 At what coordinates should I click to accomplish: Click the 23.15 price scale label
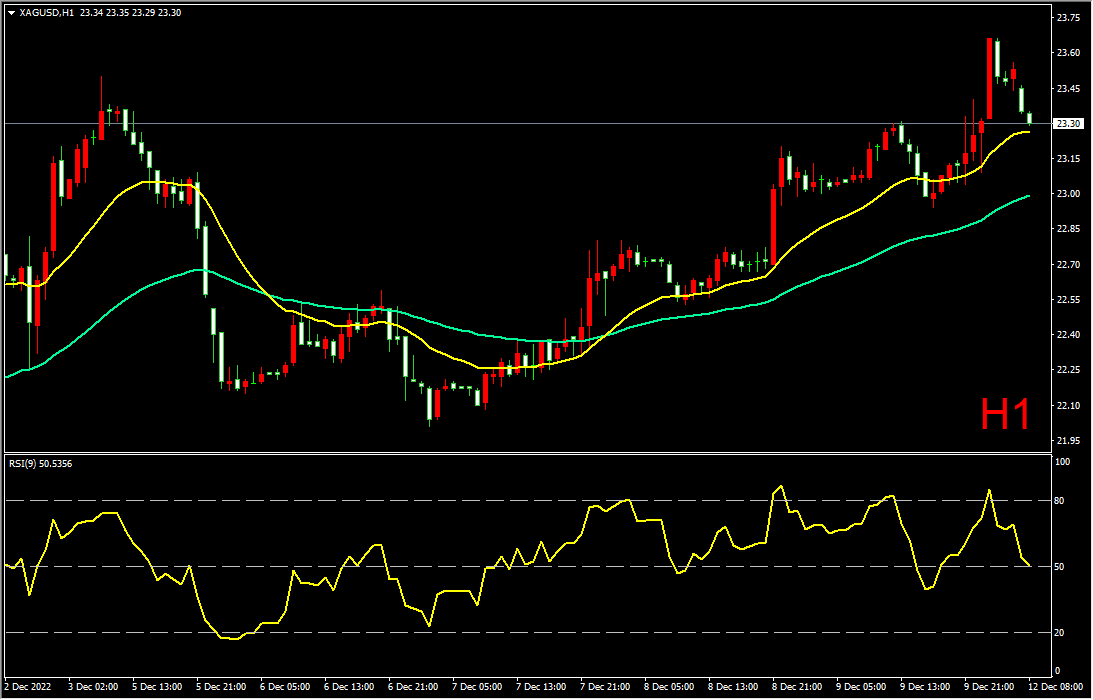[x=1069, y=159]
